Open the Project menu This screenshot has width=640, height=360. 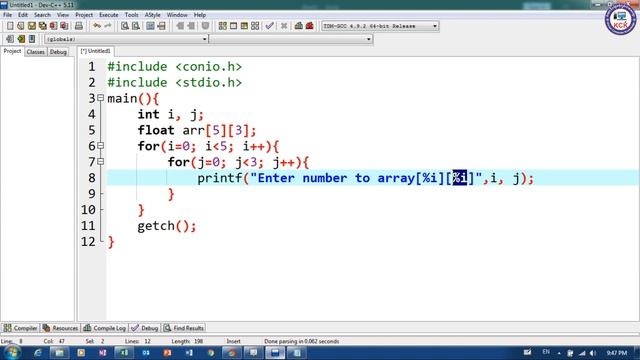[x=84, y=15]
